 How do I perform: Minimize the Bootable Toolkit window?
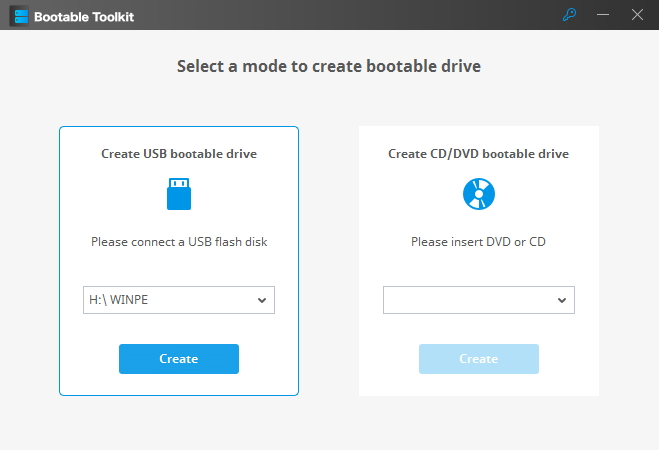pyautogui.click(x=603, y=15)
